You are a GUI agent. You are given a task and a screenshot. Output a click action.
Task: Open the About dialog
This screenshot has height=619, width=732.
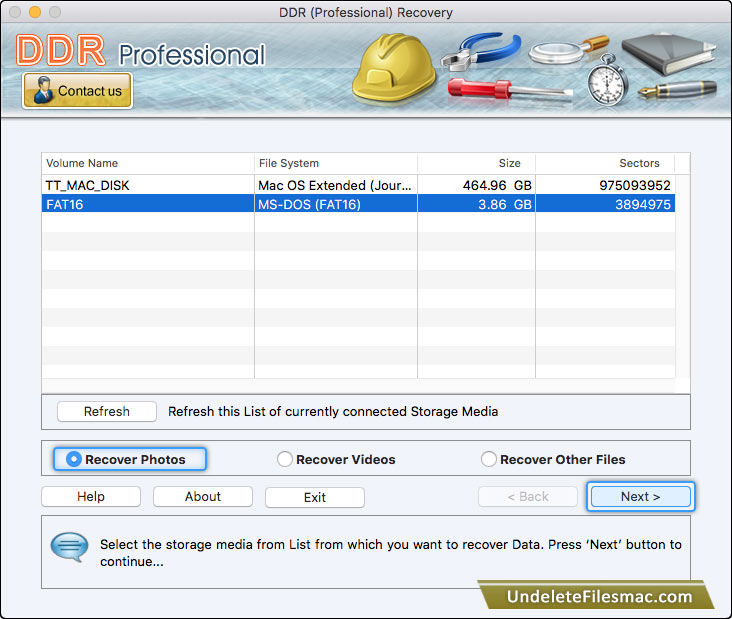click(203, 497)
